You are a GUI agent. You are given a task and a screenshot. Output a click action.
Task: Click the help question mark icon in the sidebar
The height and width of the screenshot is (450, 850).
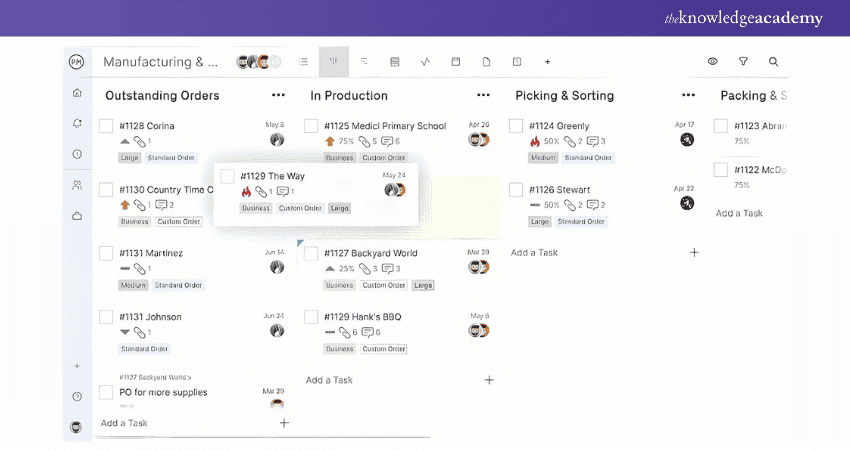click(77, 396)
